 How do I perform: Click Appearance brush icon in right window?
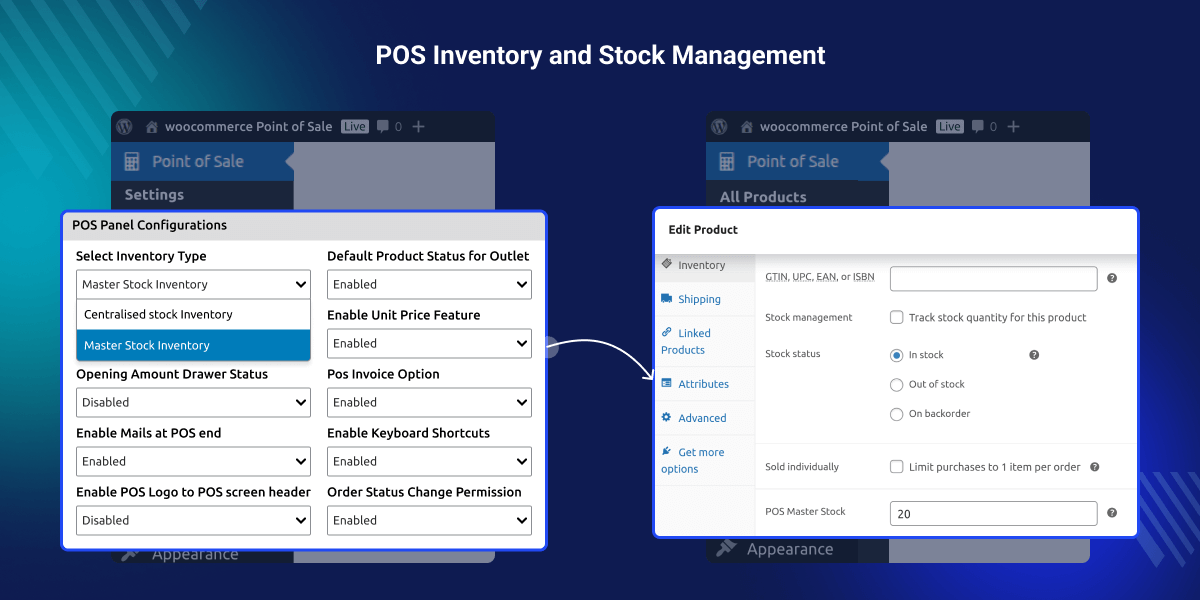point(726,549)
